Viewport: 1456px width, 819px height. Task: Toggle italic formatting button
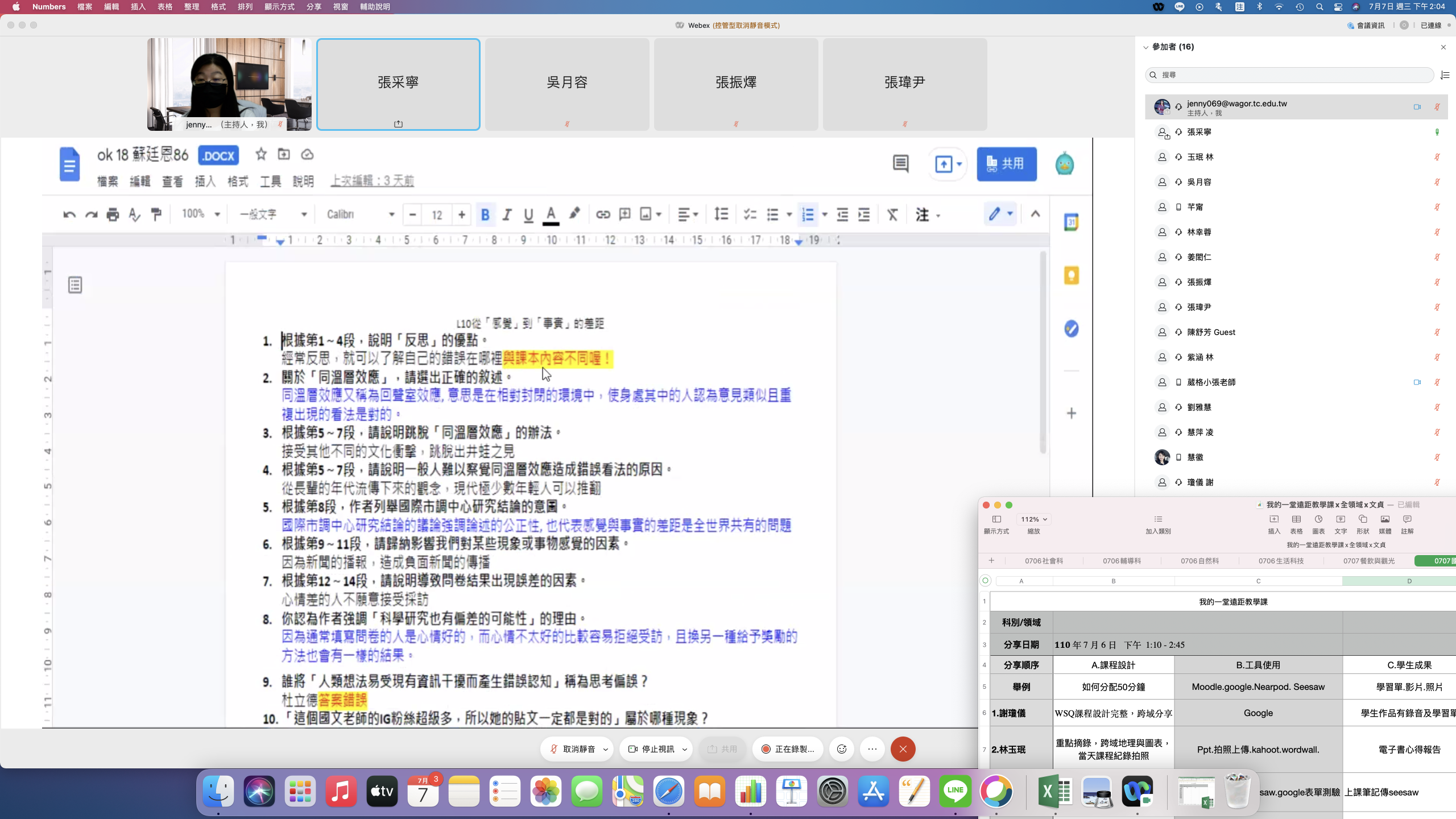tap(507, 214)
